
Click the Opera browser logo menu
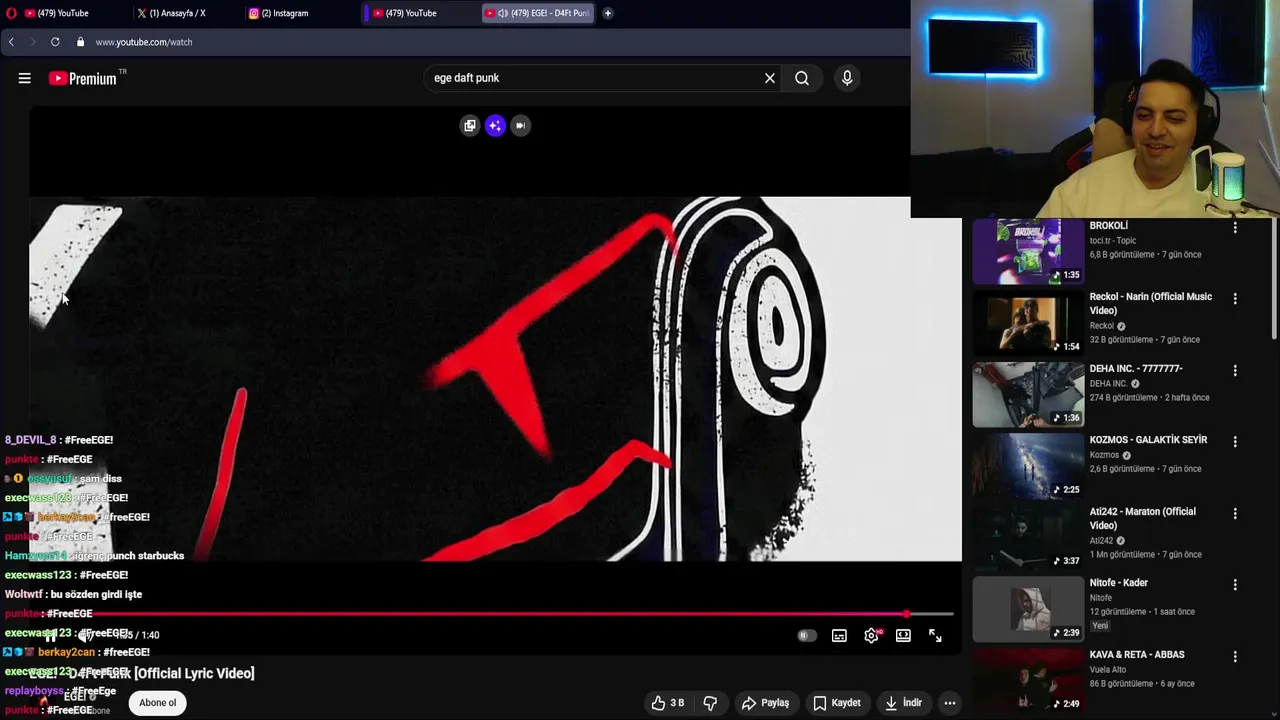coord(11,13)
